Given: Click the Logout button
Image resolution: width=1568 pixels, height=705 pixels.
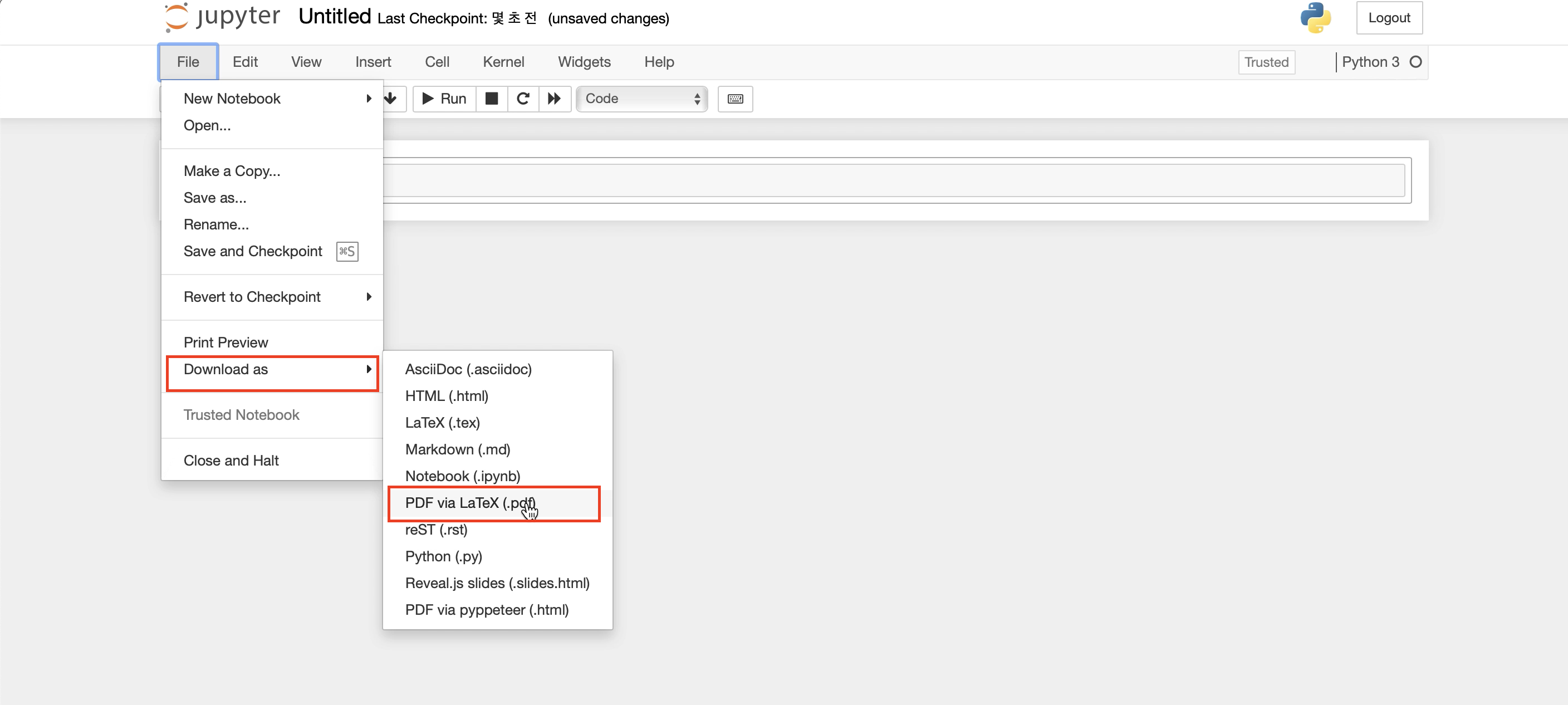Looking at the screenshot, I should (1389, 18).
